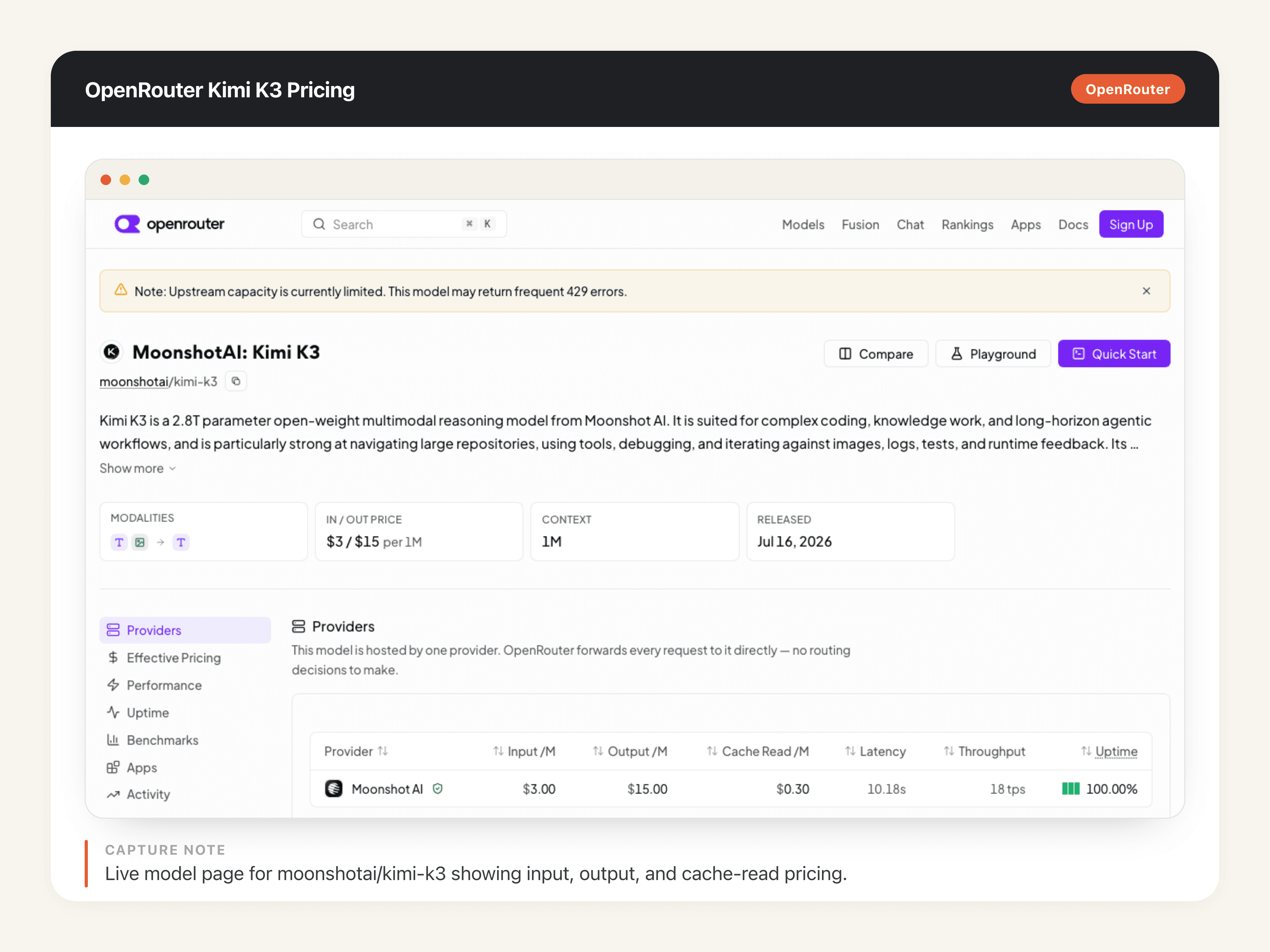Click the 18 tps throughput cell
Viewport: 1270px width, 952px height.
click(1007, 789)
